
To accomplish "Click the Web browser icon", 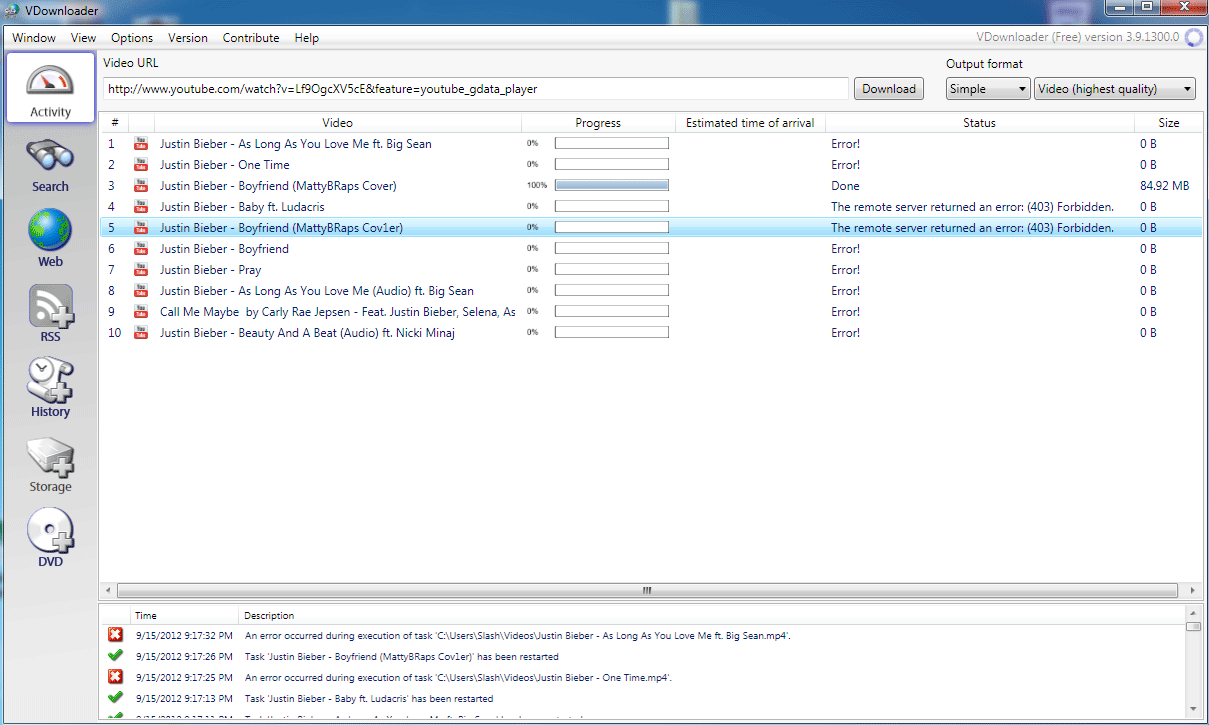I will coord(49,236).
